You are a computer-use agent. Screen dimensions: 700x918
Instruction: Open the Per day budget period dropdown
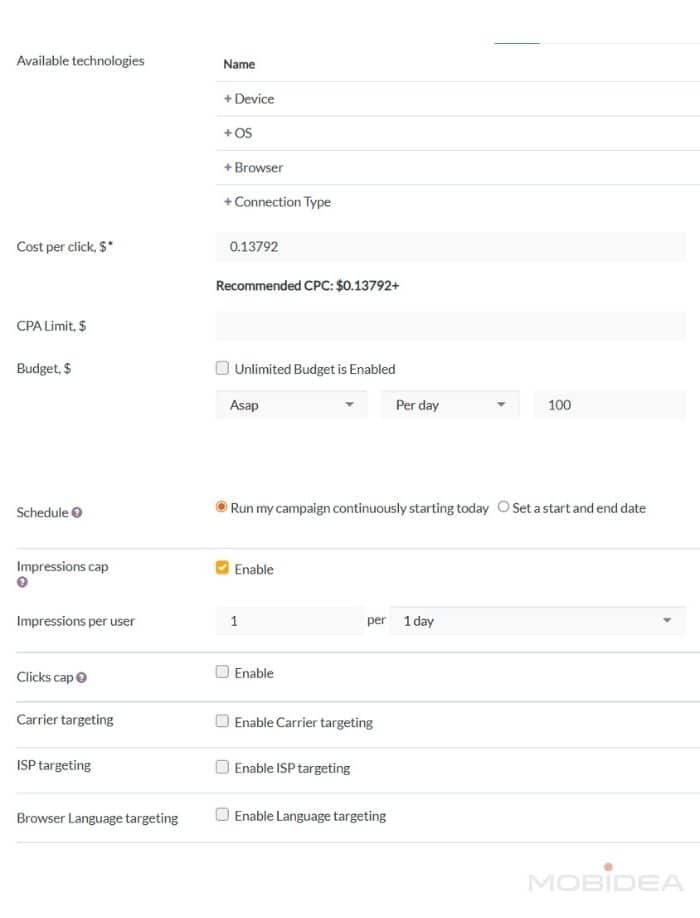tap(450, 405)
